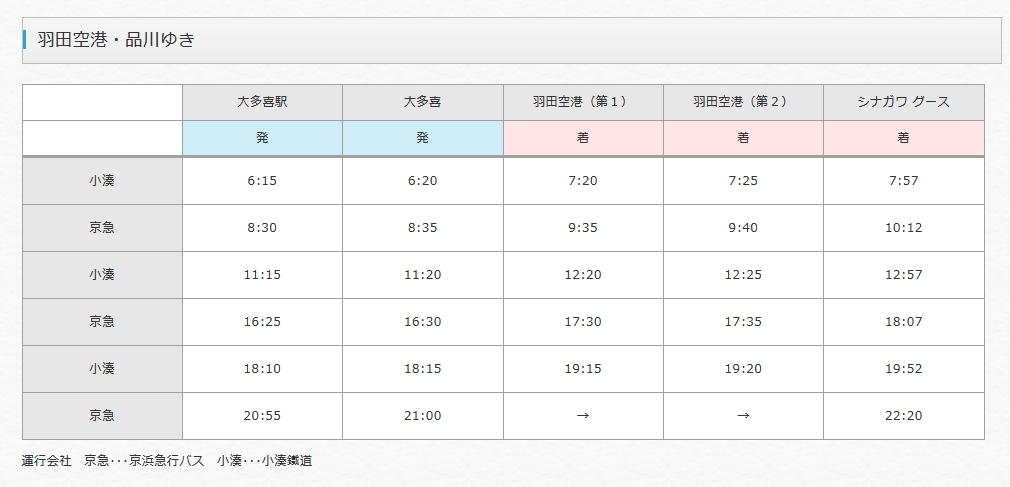Select the シナガワ グース column header
The image size is (1010, 487).
(x=904, y=102)
